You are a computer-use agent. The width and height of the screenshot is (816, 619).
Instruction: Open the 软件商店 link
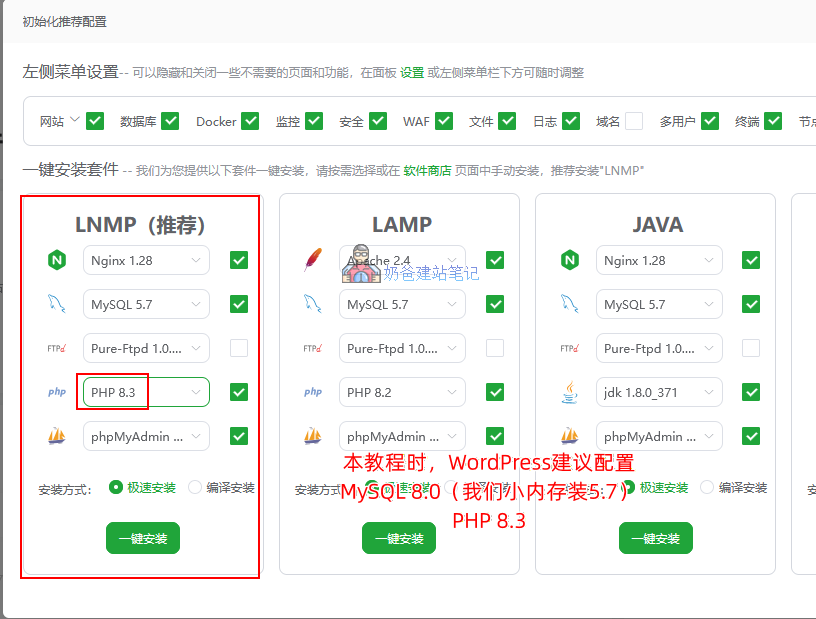[x=427, y=171]
